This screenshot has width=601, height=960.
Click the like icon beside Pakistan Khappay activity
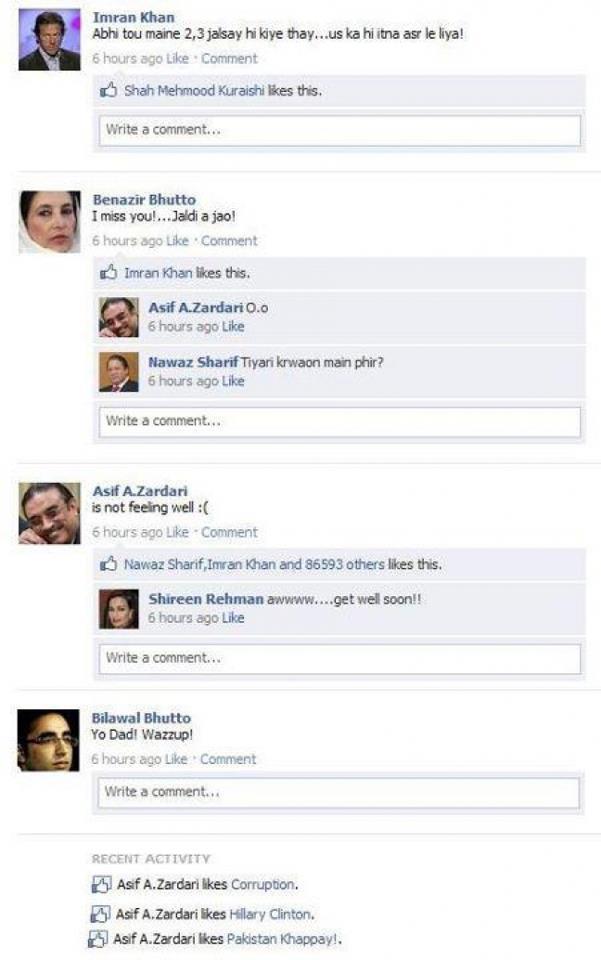coord(98,939)
